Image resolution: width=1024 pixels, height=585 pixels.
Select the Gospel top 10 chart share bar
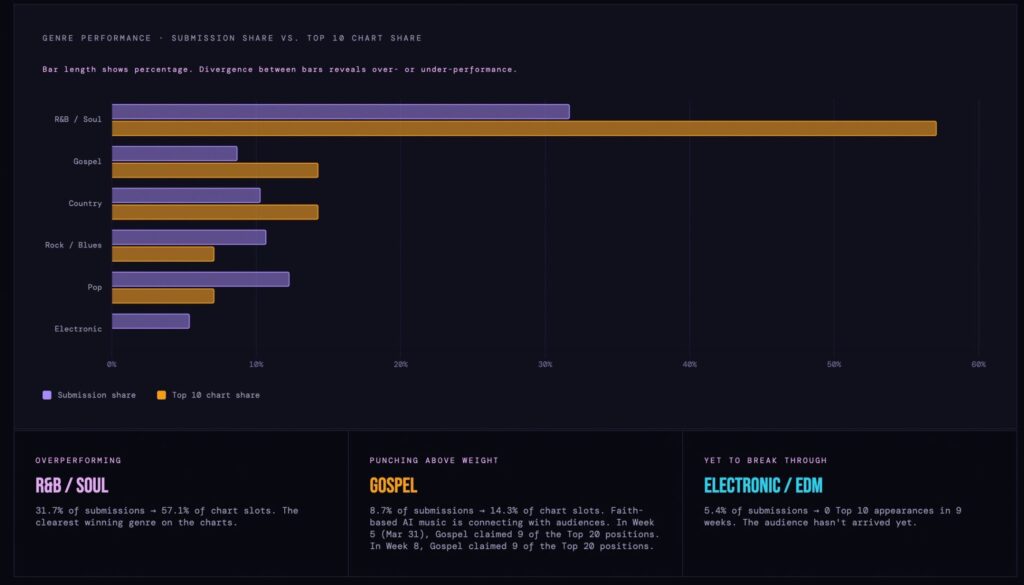215,170
